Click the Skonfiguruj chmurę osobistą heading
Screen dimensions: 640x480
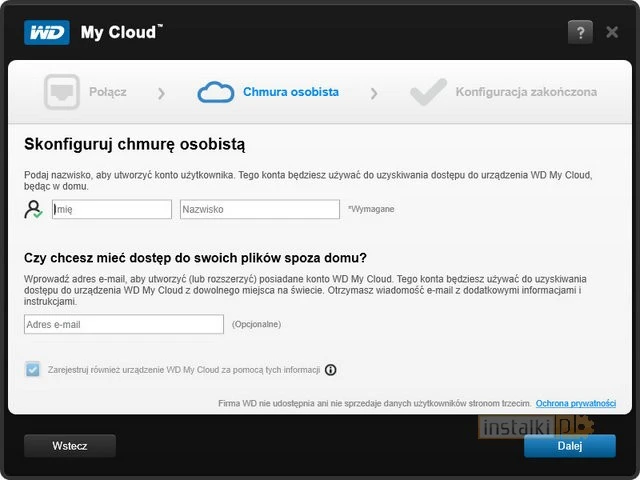coord(135,144)
